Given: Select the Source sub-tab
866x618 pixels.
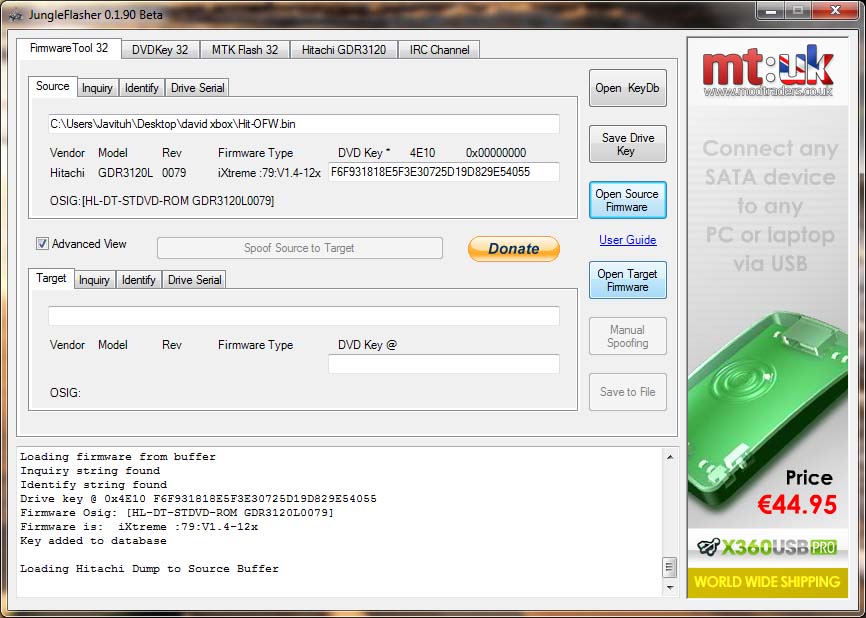Looking at the screenshot, I should pos(52,86).
